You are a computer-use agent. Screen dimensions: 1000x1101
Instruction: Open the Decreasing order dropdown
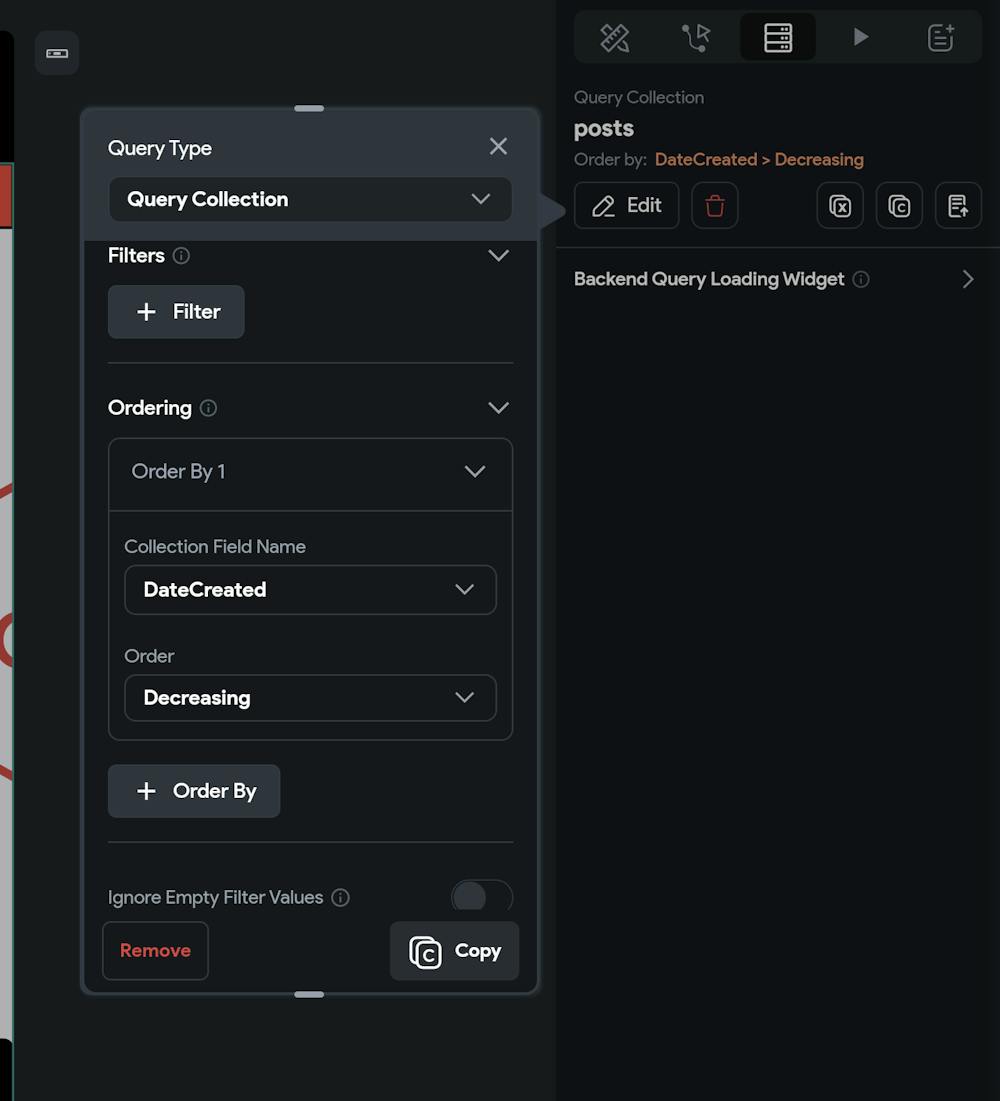coord(310,698)
